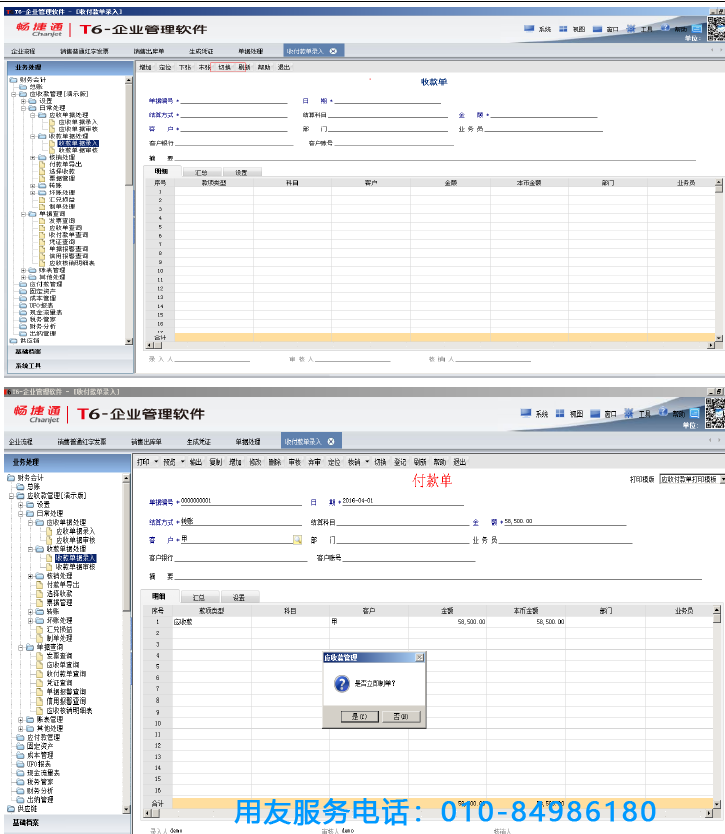The image size is (725, 834).
Task: Switch to 汇总 tab in lower window
Action: click(x=198, y=597)
